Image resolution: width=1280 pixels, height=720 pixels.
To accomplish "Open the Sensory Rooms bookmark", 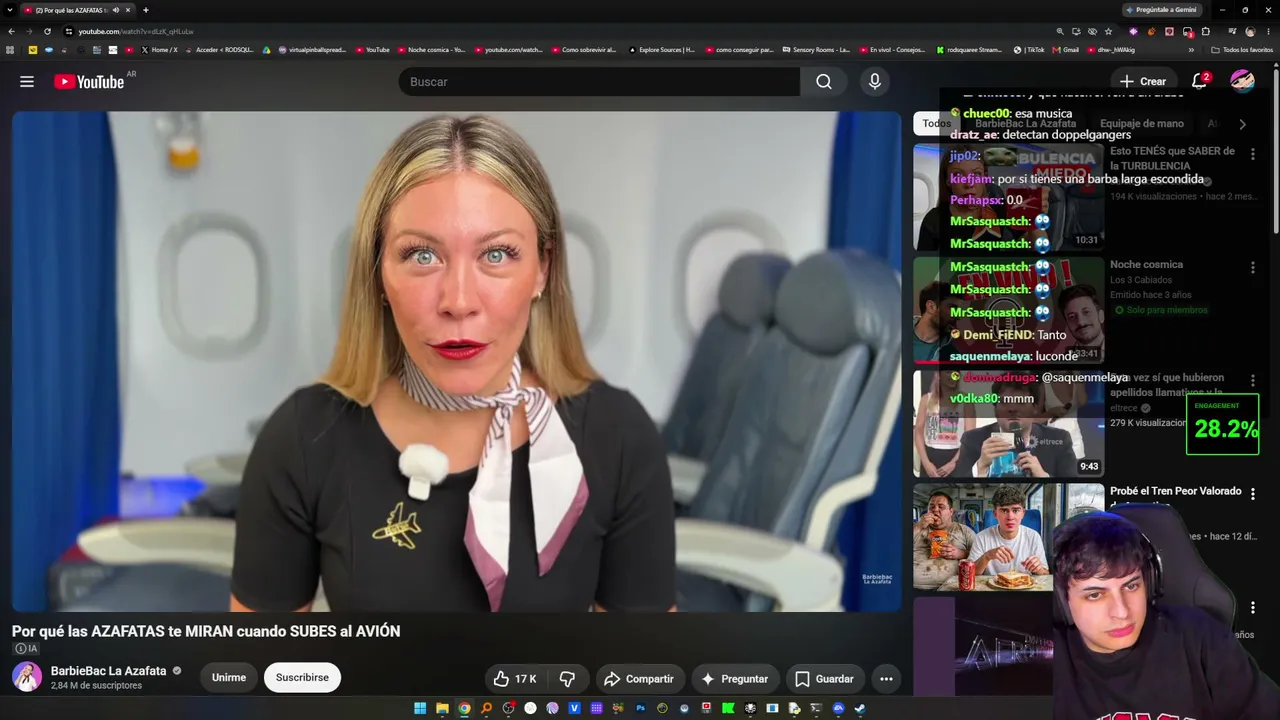I will click(817, 50).
